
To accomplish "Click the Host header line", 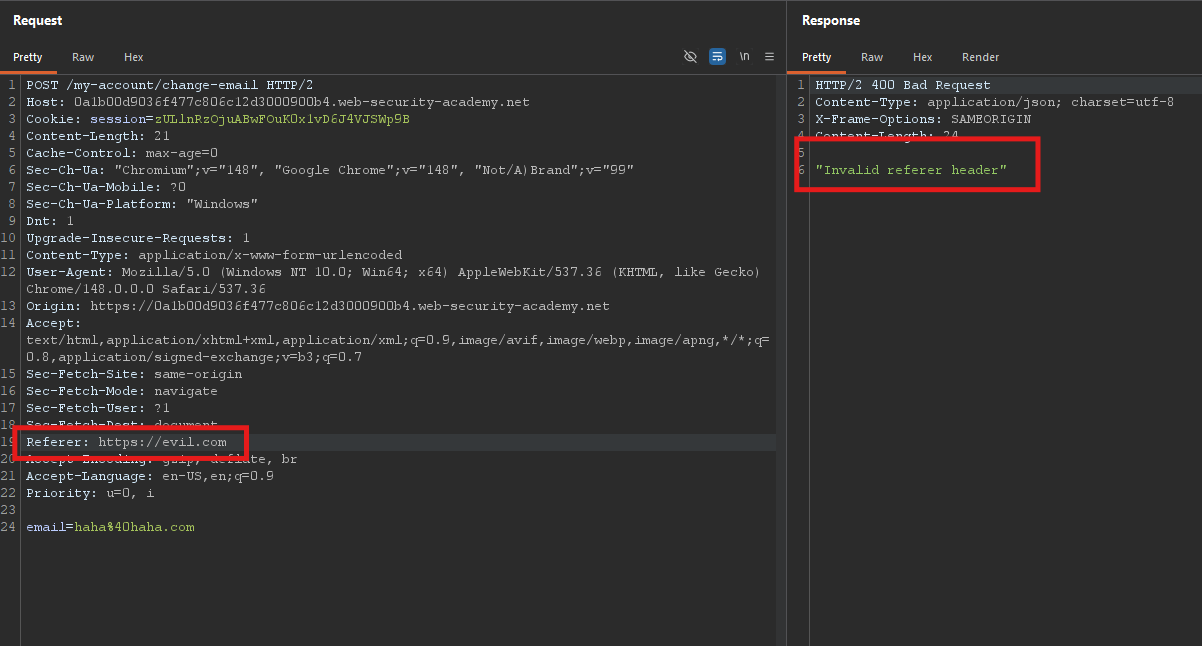I will [278, 102].
